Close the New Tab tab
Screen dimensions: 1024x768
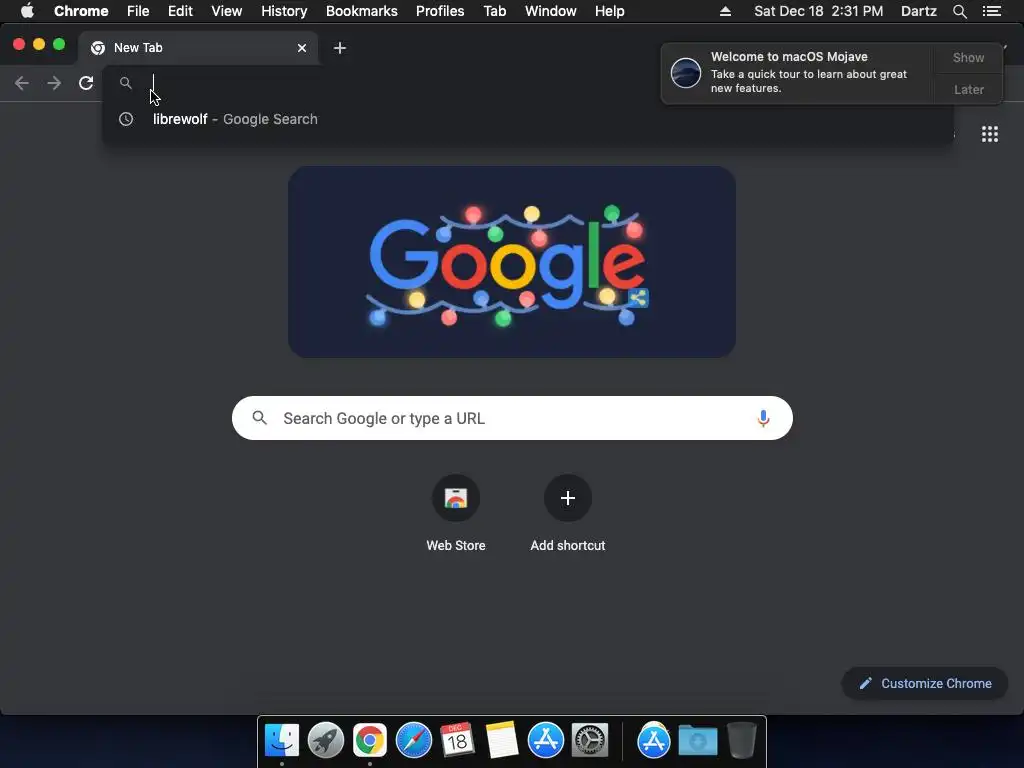click(x=302, y=48)
